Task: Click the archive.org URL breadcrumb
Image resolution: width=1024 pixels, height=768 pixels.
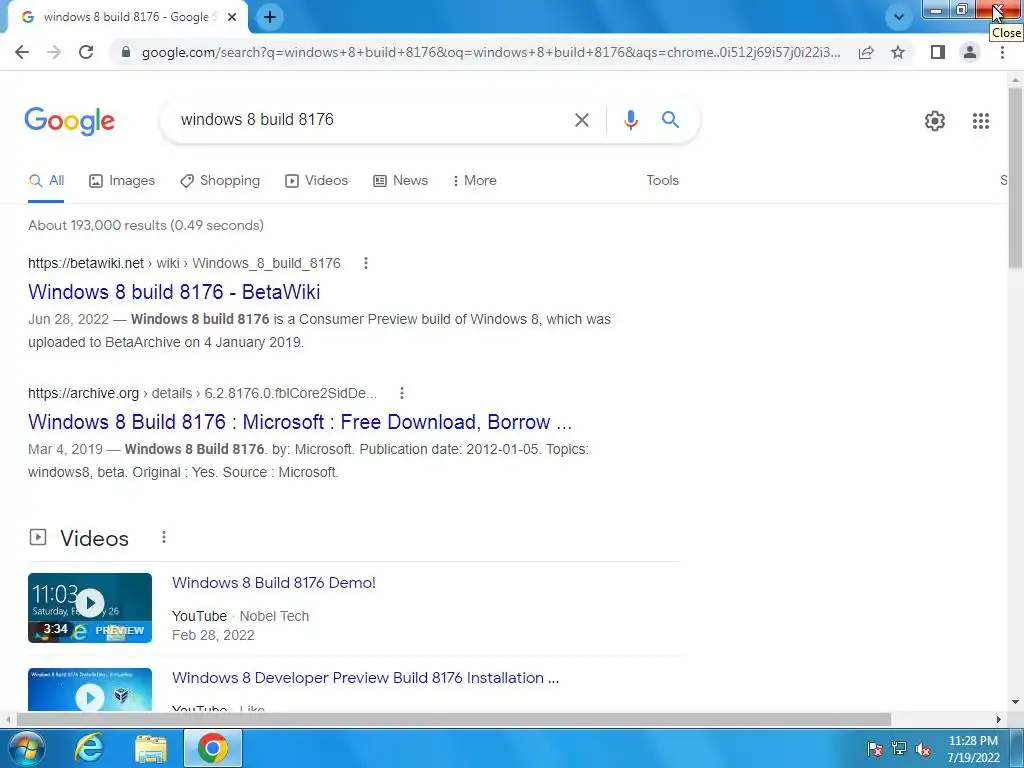Action: coord(202,393)
